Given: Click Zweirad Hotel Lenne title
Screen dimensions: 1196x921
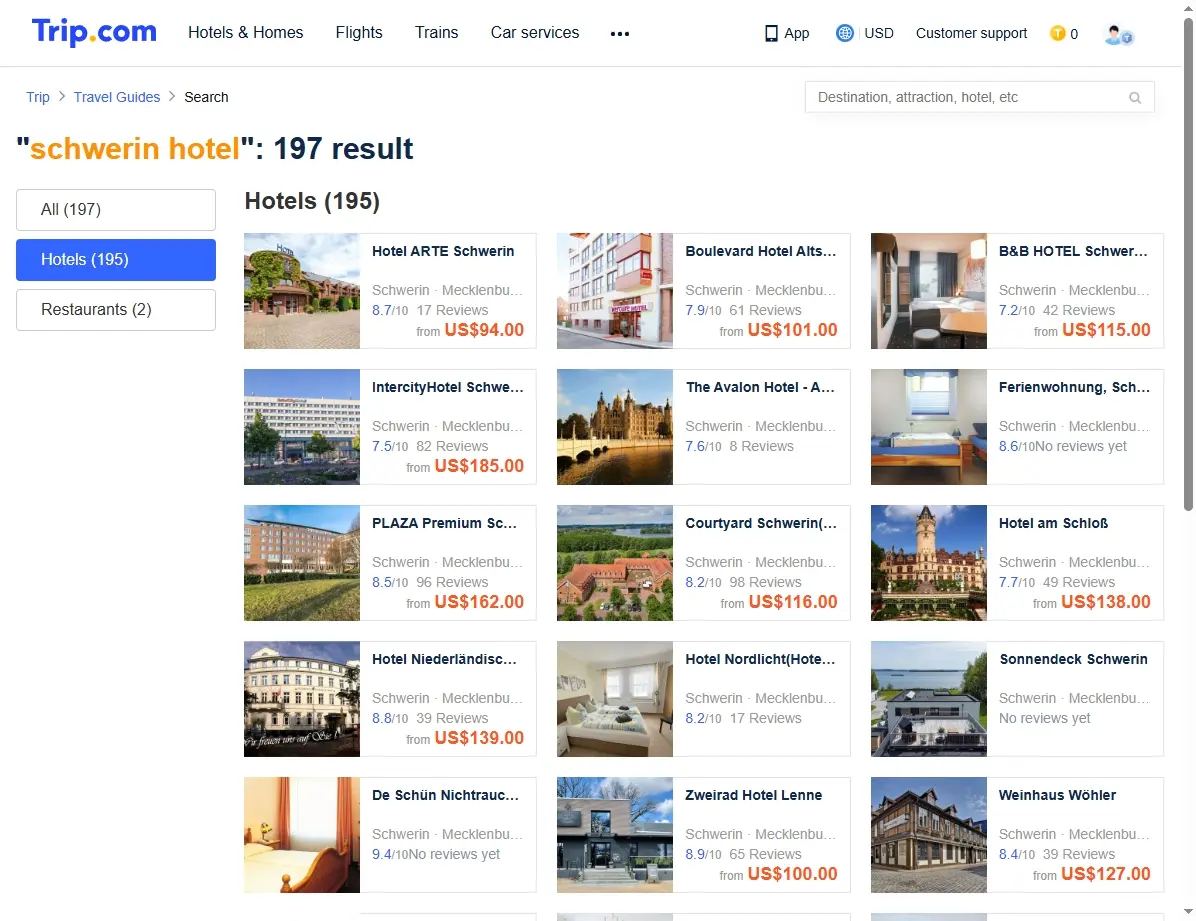Looking at the screenshot, I should 754,795.
